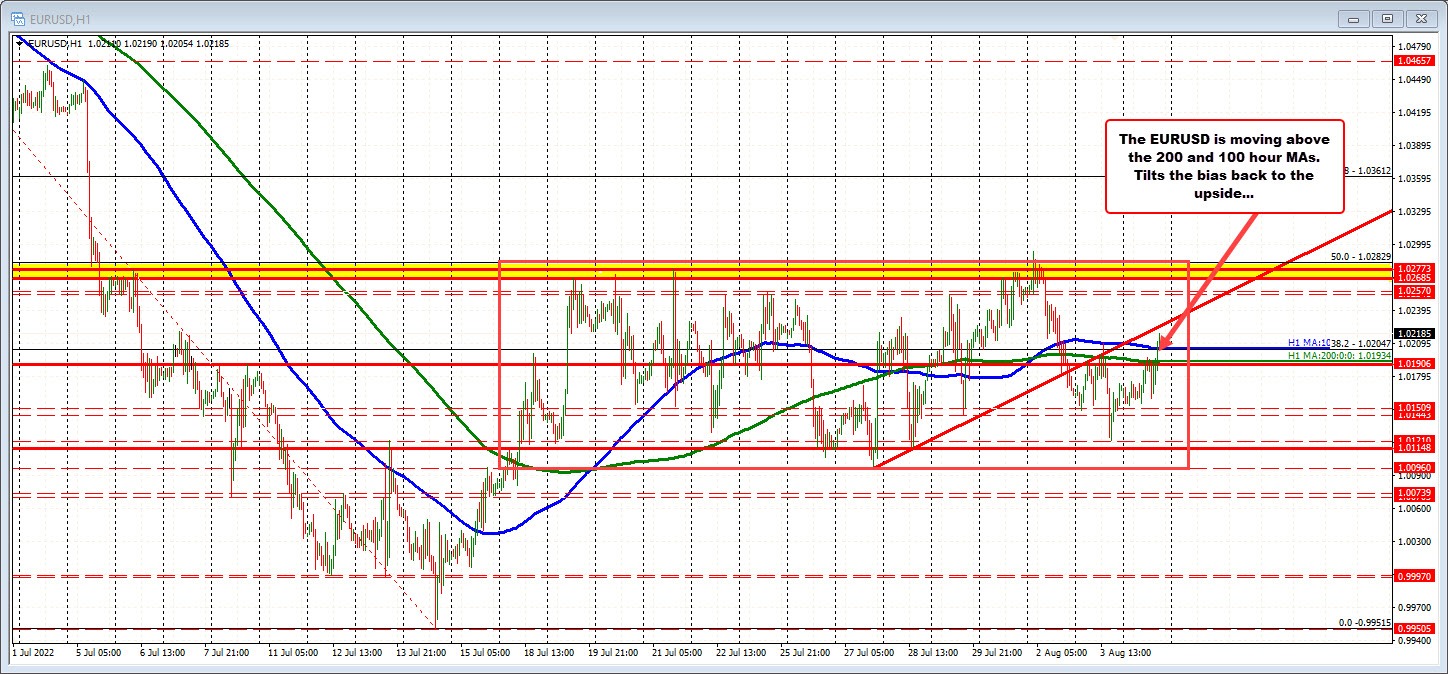
Task: Select the EURUSD bias annotation text box
Action: (x=1224, y=167)
